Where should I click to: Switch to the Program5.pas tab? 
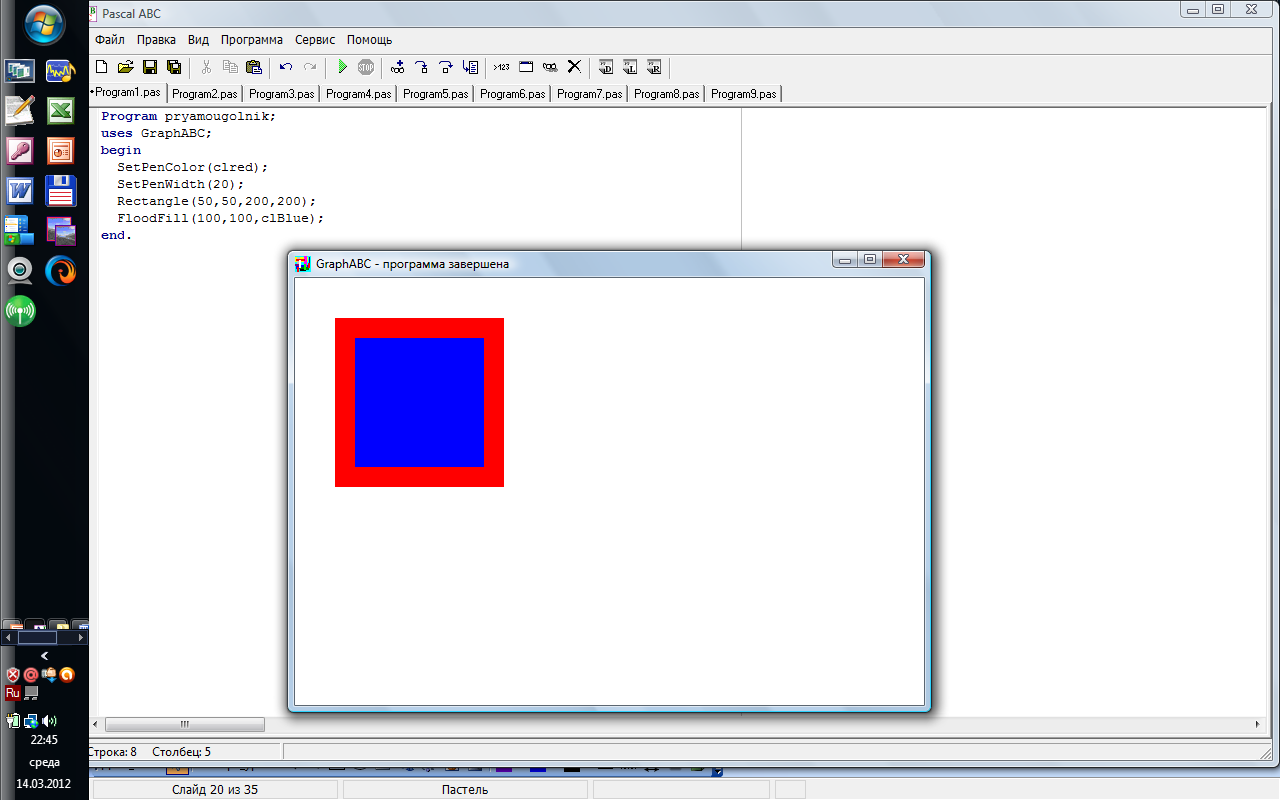[x=435, y=94]
